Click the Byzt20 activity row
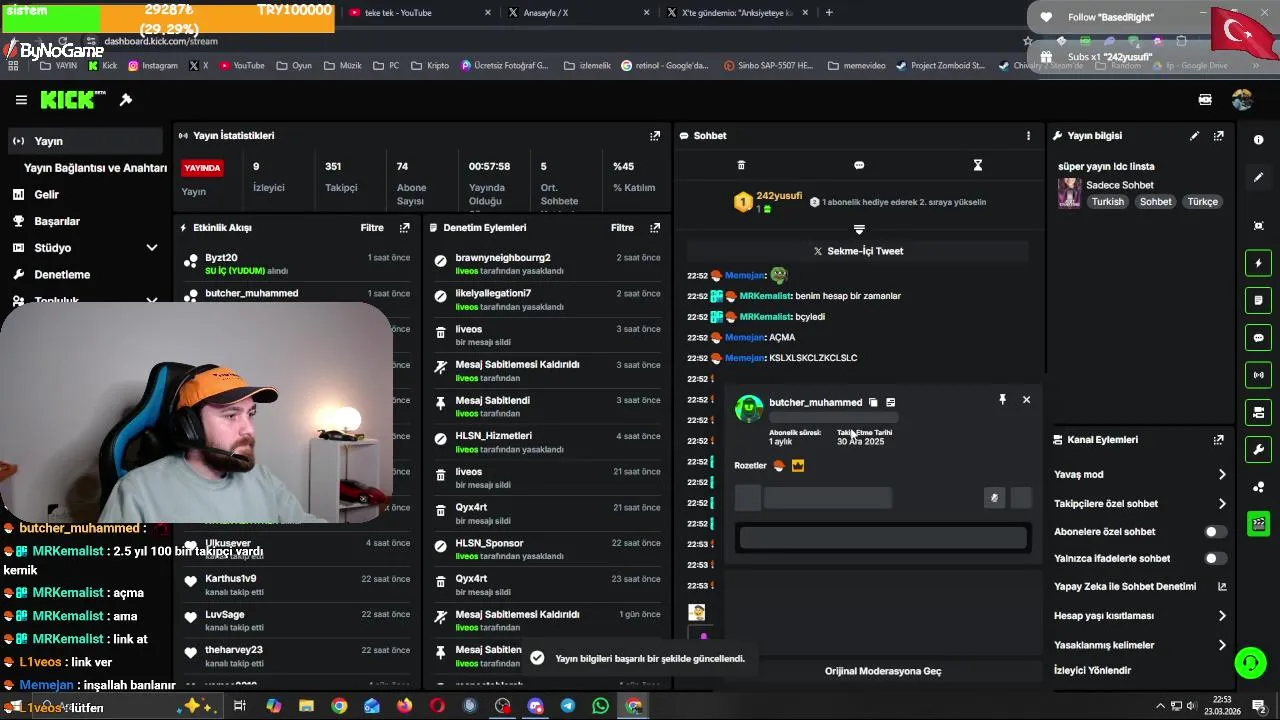The image size is (1280, 720). [296, 264]
